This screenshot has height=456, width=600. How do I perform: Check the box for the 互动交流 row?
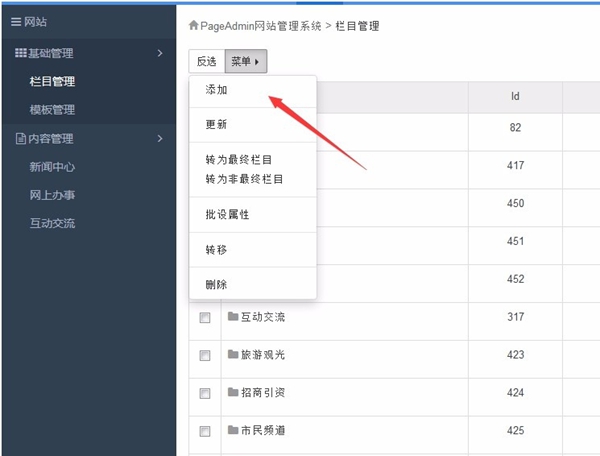point(205,318)
